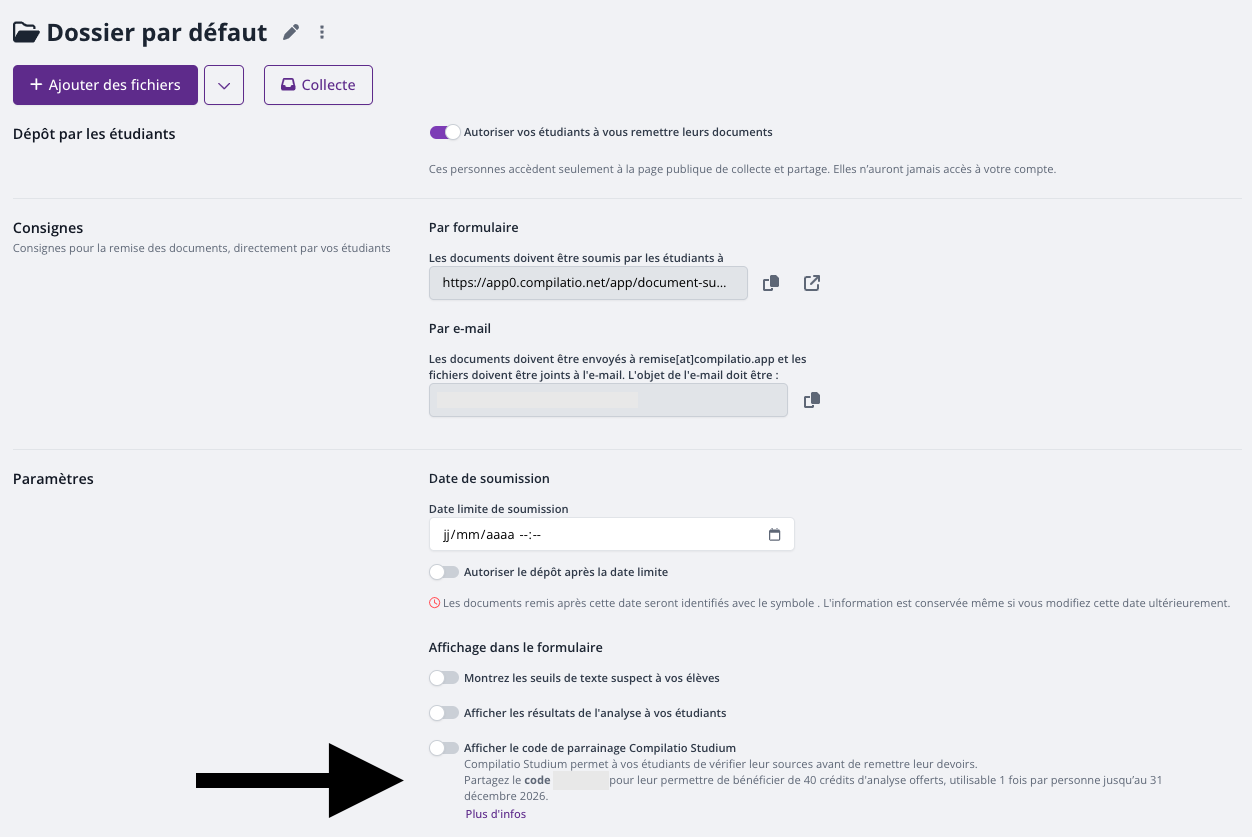Open the submission form in a new tab
This screenshot has height=837, width=1252.
pyautogui.click(x=812, y=283)
